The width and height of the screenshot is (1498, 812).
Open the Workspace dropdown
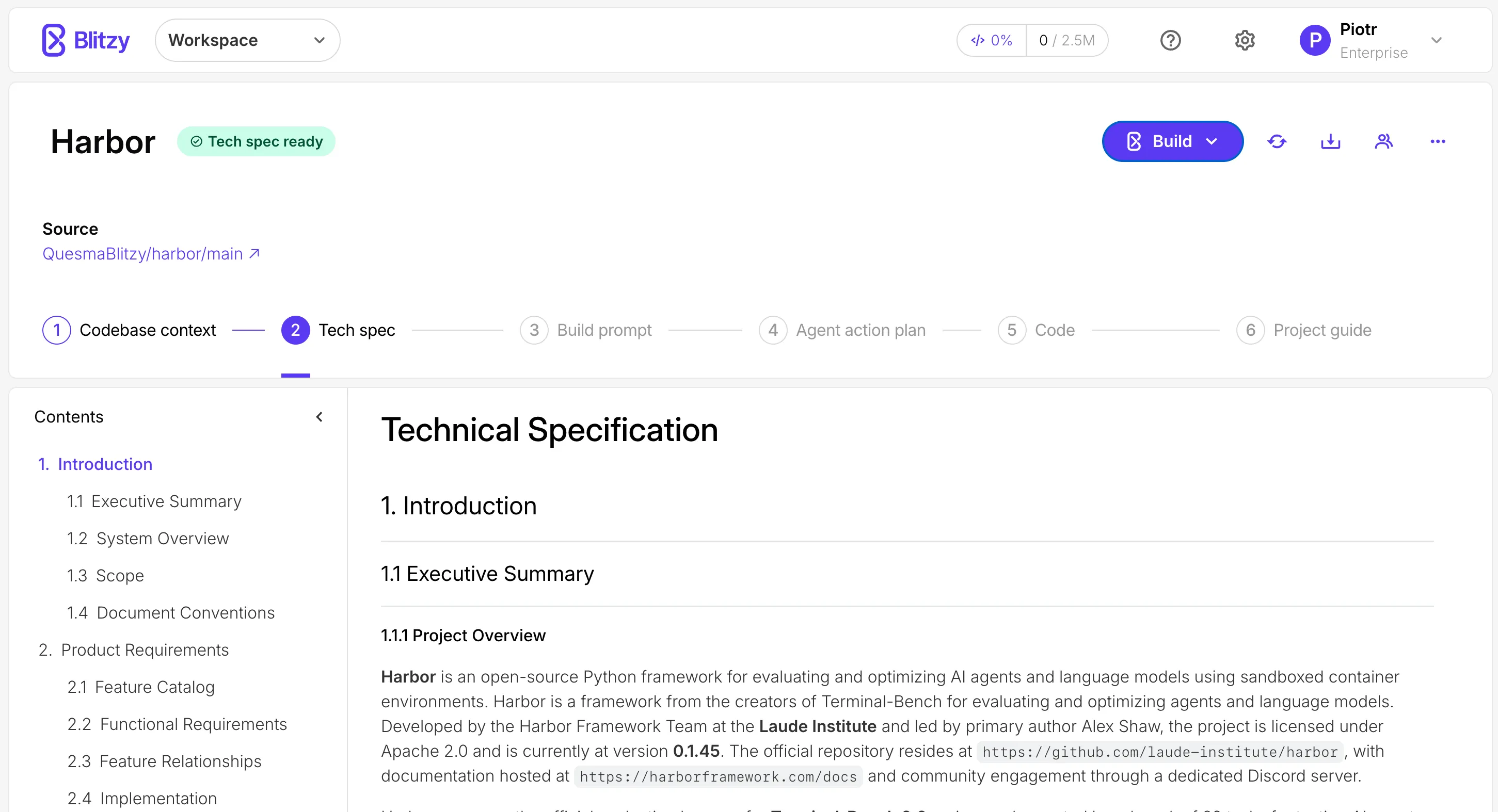(x=247, y=40)
